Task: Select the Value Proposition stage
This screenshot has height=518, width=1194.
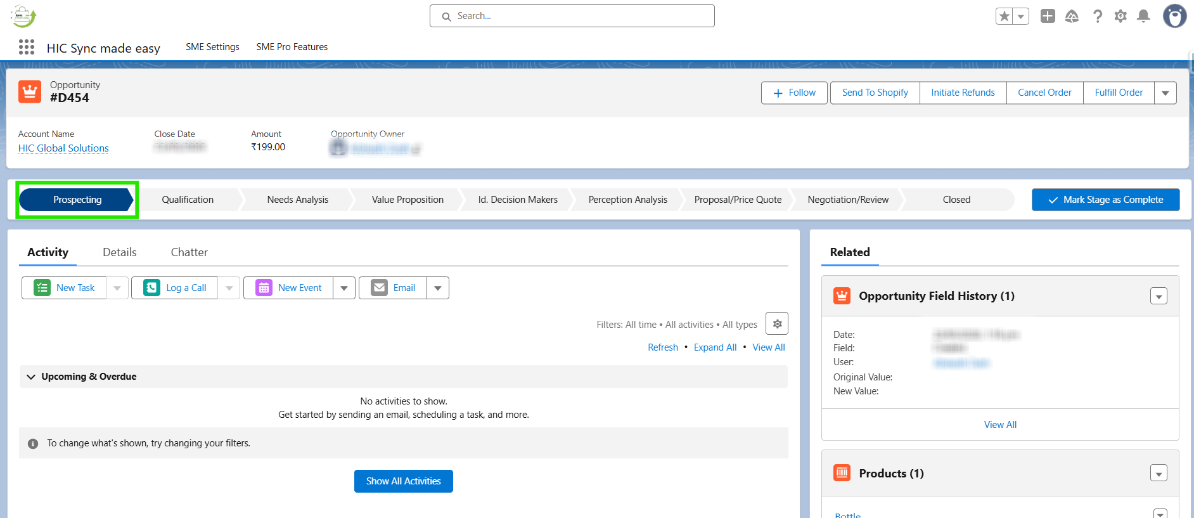Action: (x=407, y=200)
